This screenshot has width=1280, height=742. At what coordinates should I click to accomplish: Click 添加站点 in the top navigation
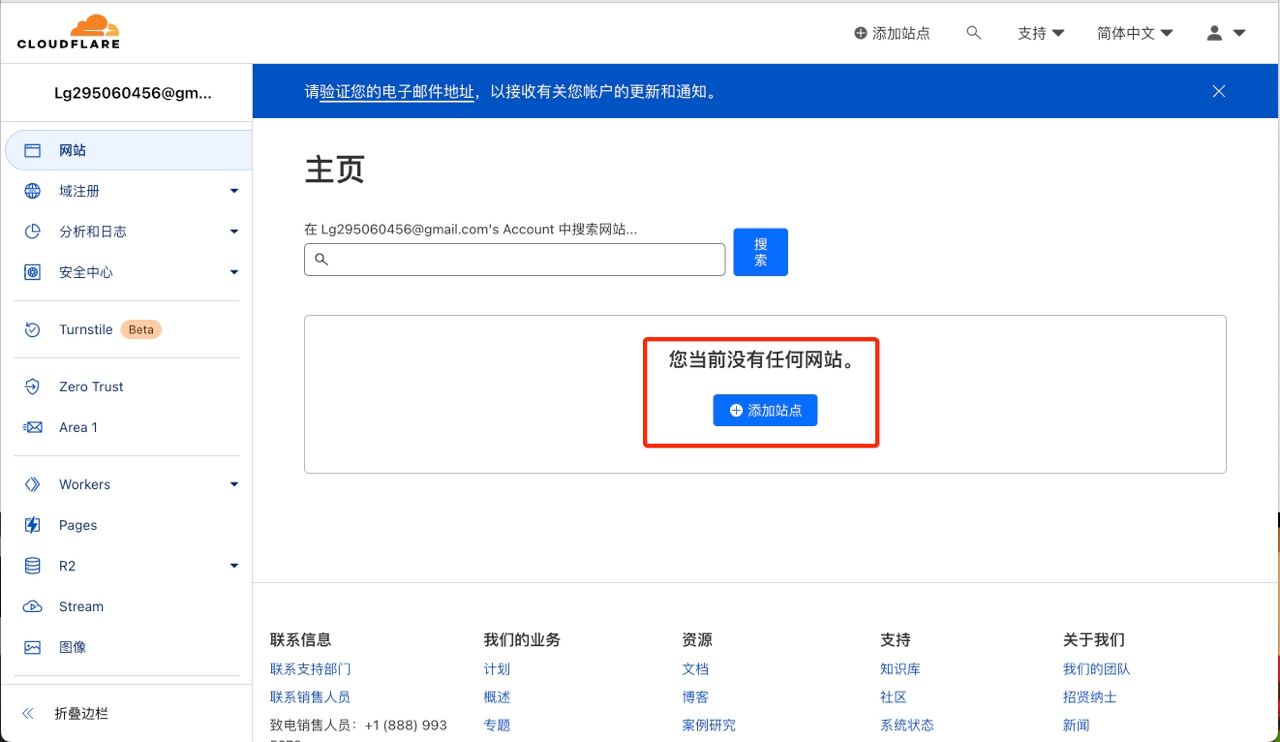[x=892, y=33]
